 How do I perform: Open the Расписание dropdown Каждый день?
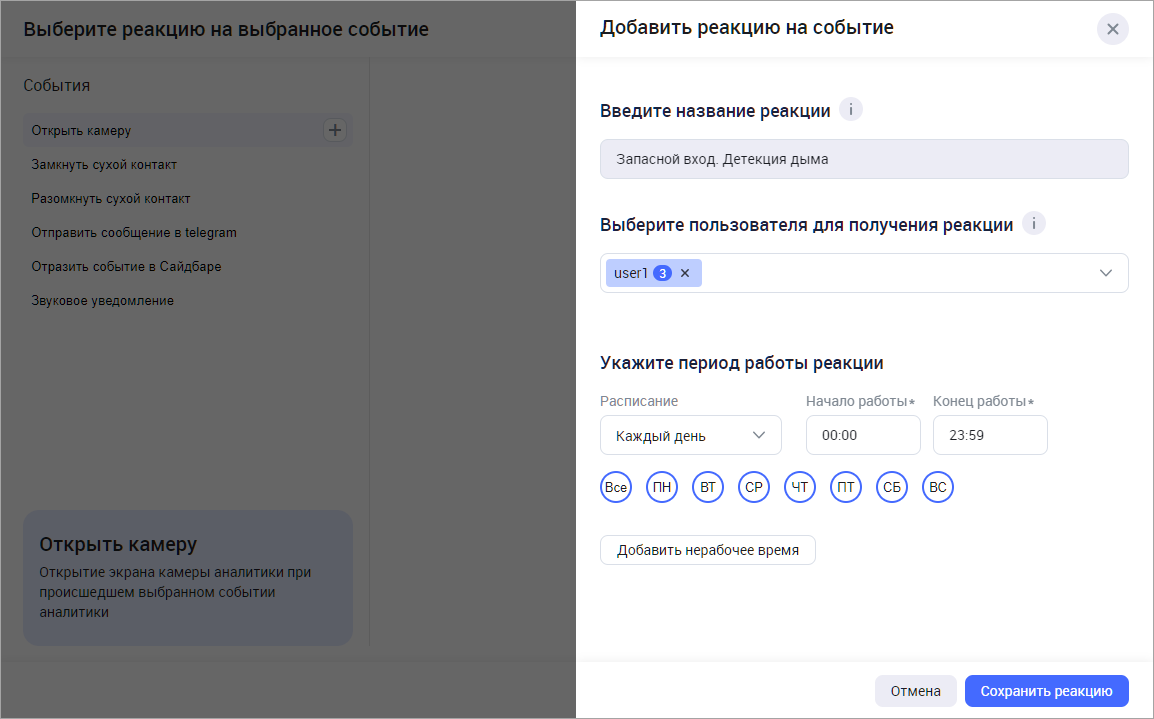(690, 435)
